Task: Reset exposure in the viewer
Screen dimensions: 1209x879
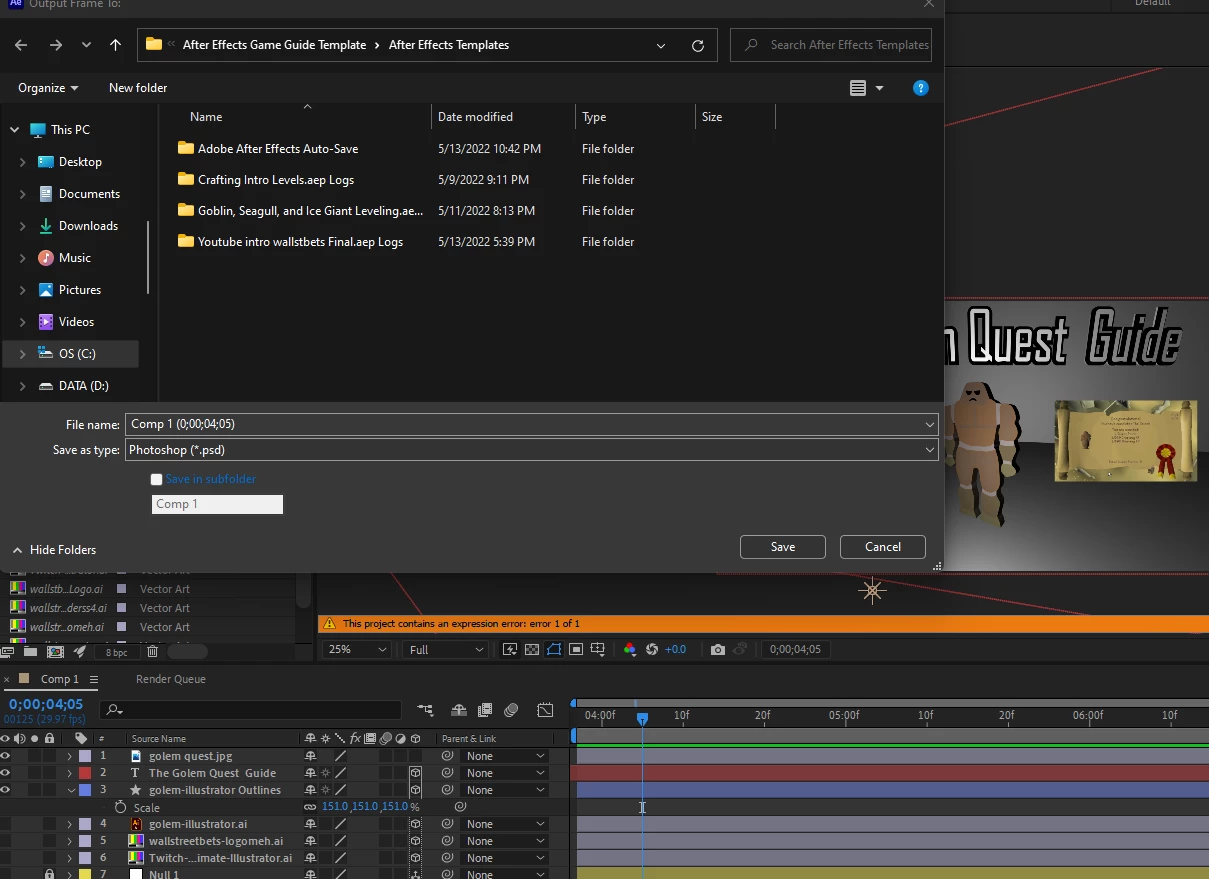Action: pyautogui.click(x=652, y=649)
